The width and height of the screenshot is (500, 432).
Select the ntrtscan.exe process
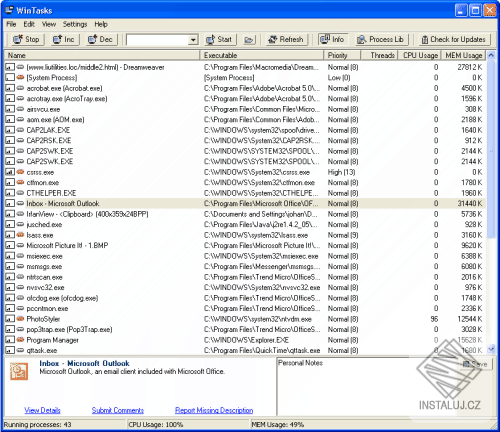click(245, 277)
